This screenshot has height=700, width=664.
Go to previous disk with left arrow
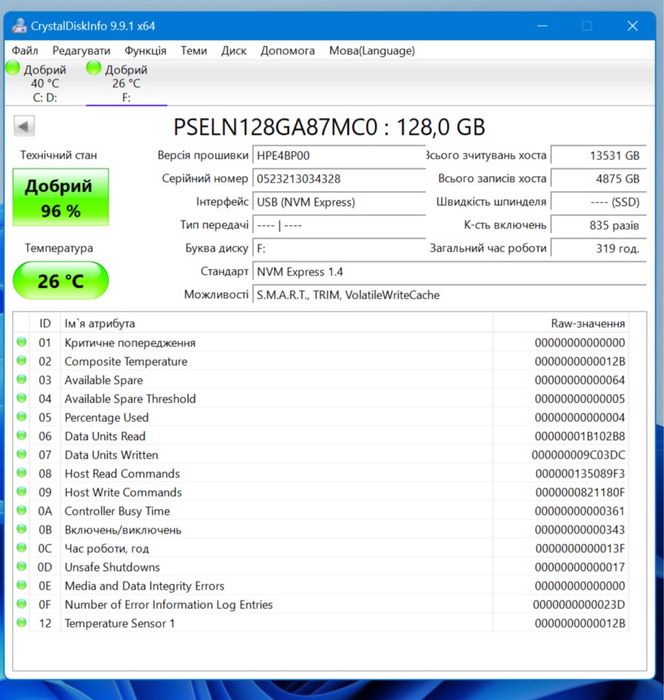pos(24,126)
